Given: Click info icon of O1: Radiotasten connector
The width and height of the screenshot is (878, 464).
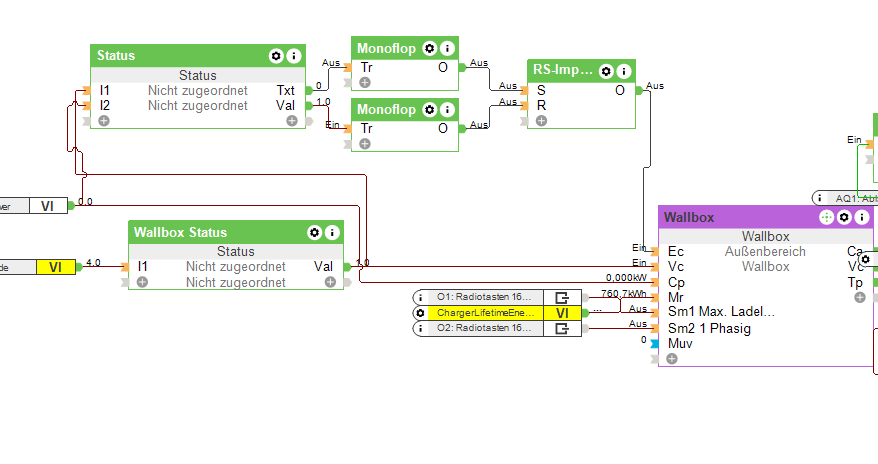Looking at the screenshot, I should click(420, 297).
